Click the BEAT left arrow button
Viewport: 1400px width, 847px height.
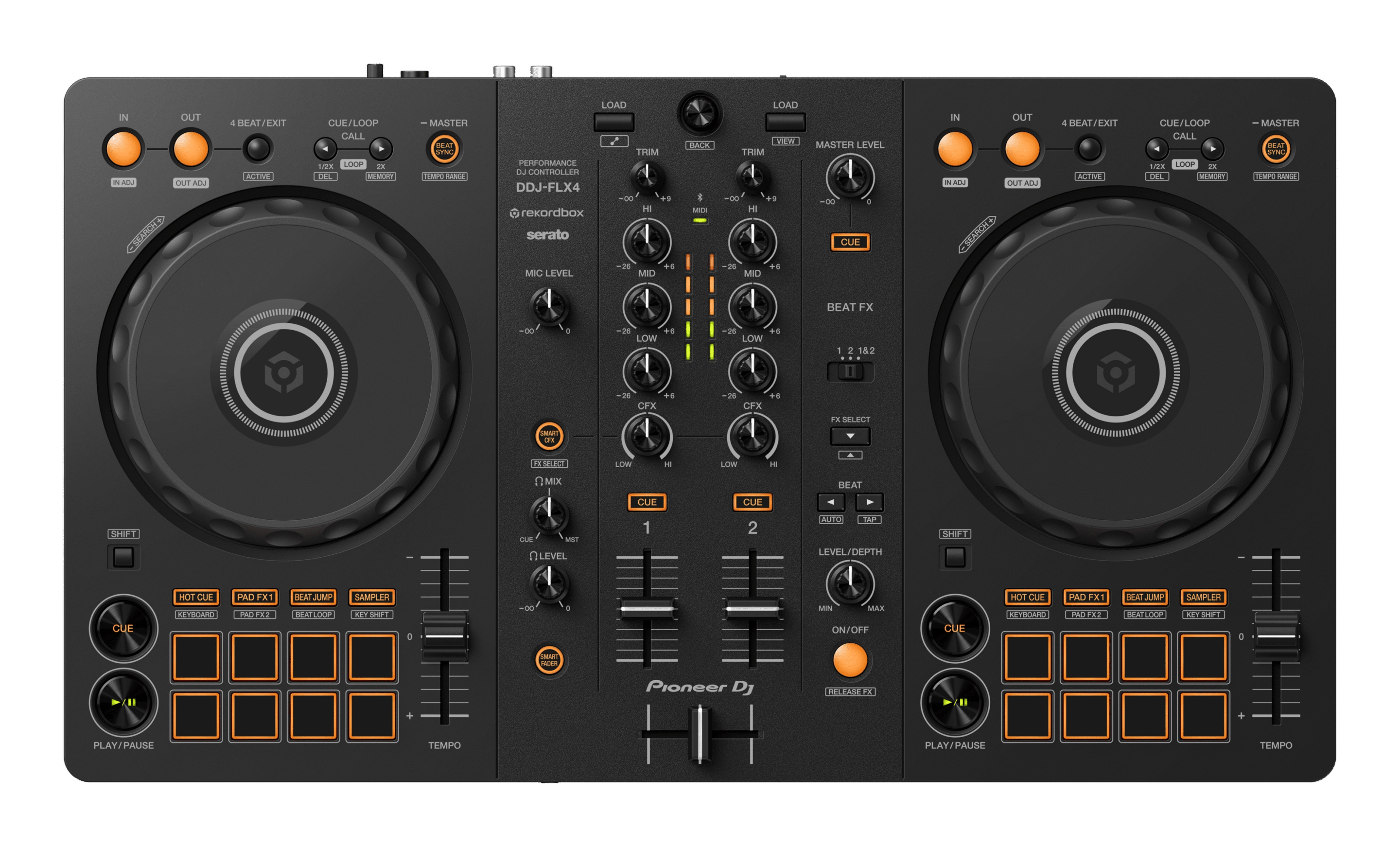[x=831, y=502]
